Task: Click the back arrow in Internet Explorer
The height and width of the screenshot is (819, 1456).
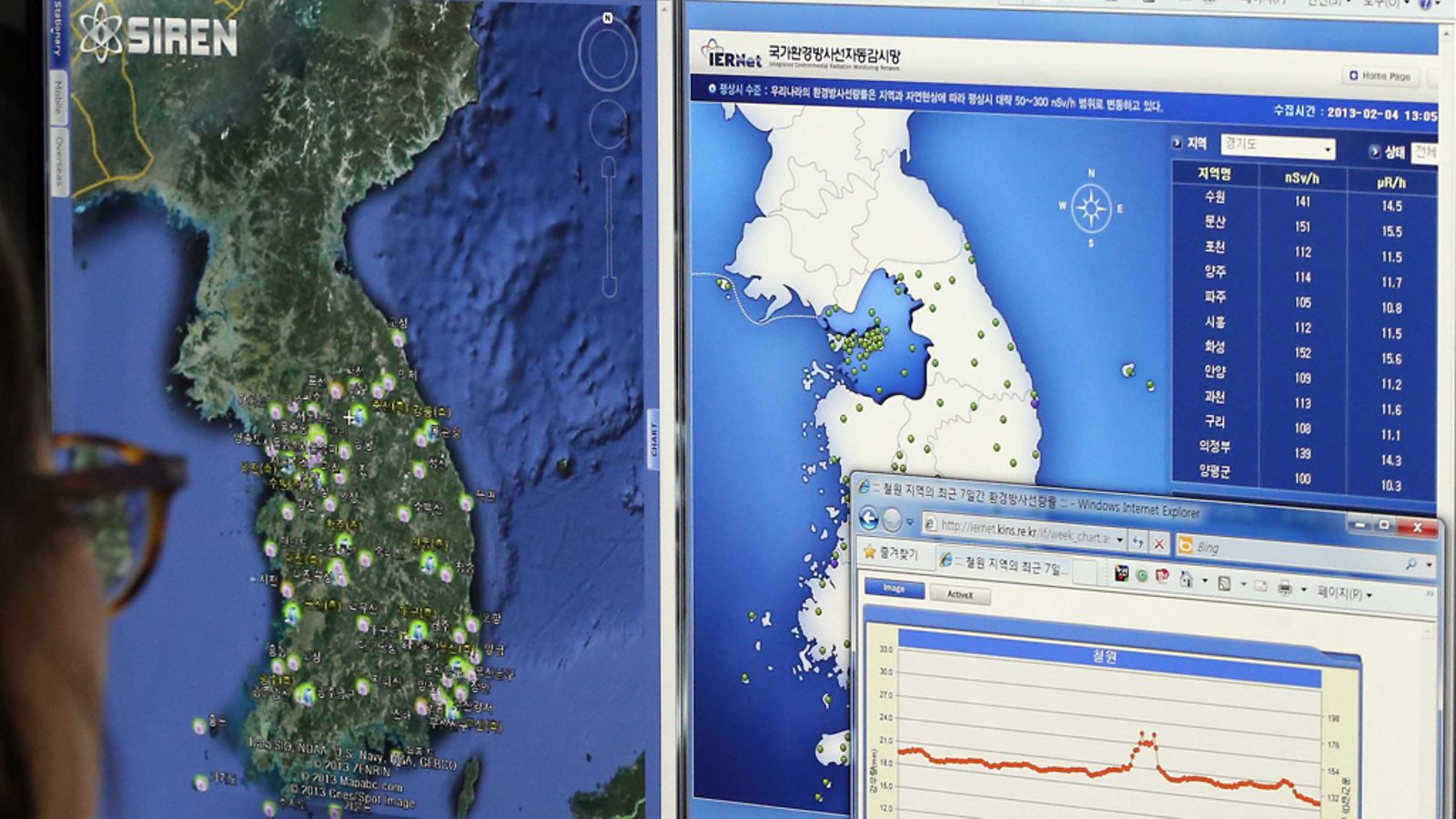Action: [x=869, y=519]
